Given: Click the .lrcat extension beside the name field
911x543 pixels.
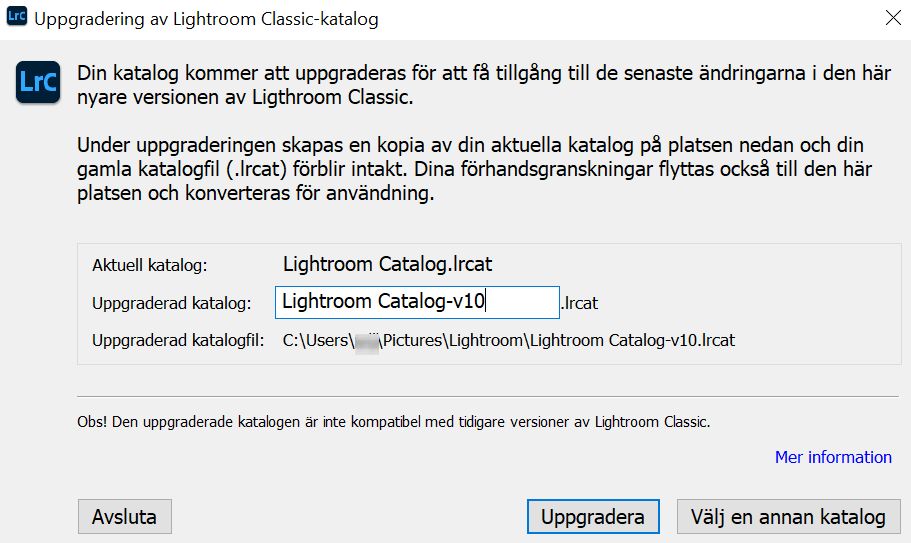Looking at the screenshot, I should coord(581,302).
